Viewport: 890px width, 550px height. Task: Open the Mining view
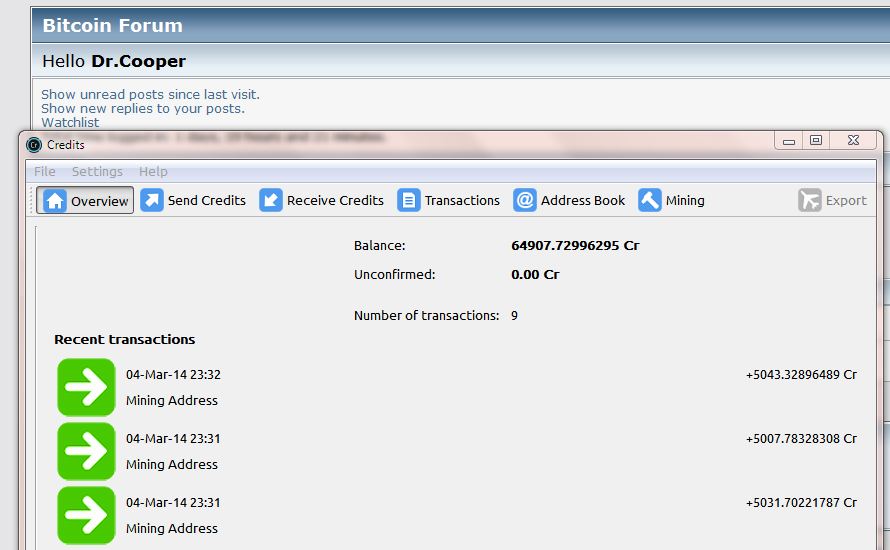coord(685,200)
